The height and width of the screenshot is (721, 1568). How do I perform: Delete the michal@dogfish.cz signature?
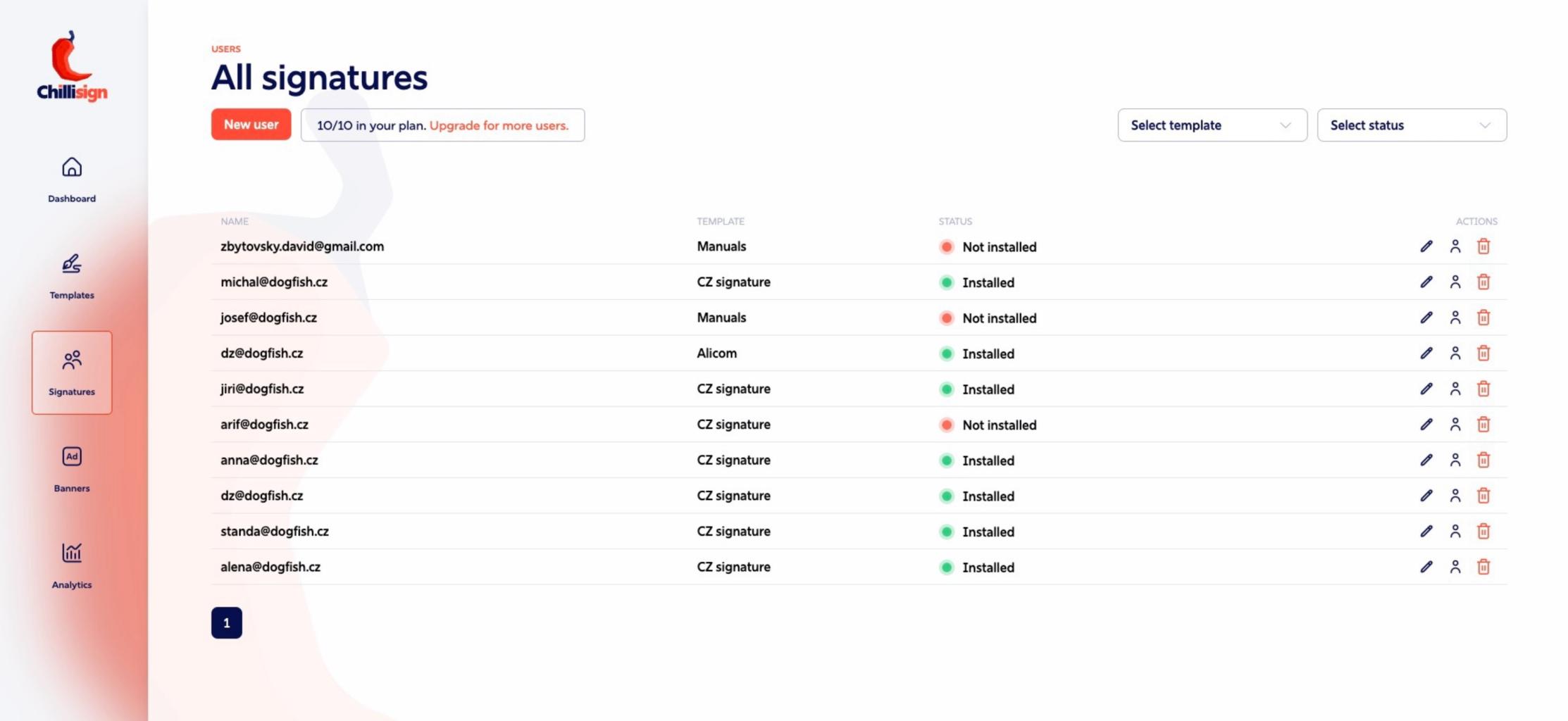[x=1483, y=282]
